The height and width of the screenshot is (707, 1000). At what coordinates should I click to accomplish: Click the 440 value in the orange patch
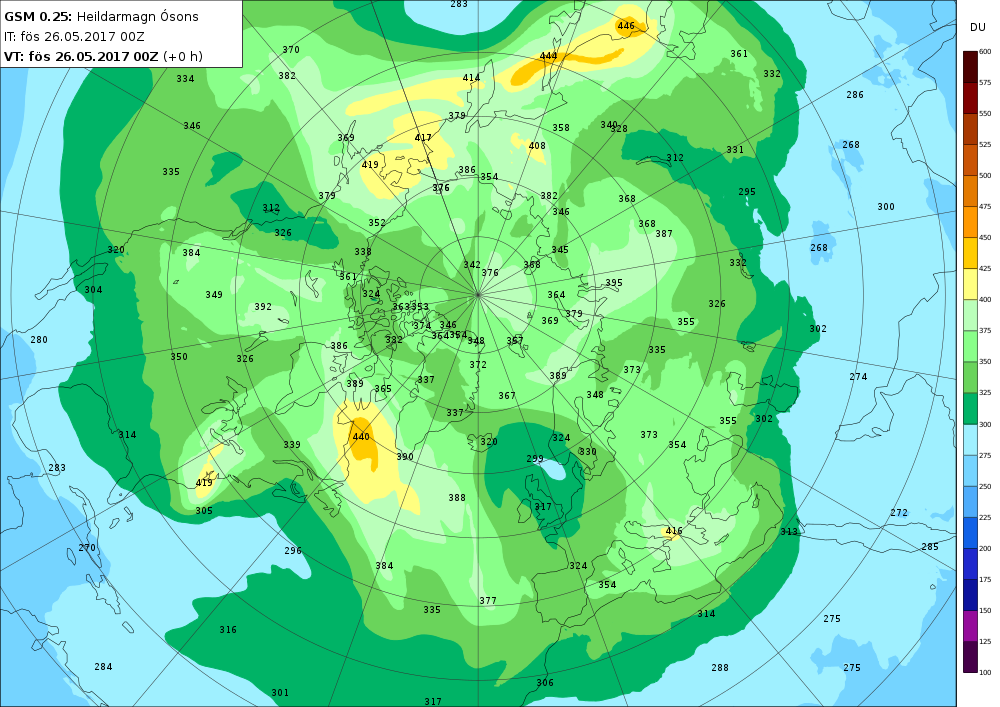[x=361, y=437]
